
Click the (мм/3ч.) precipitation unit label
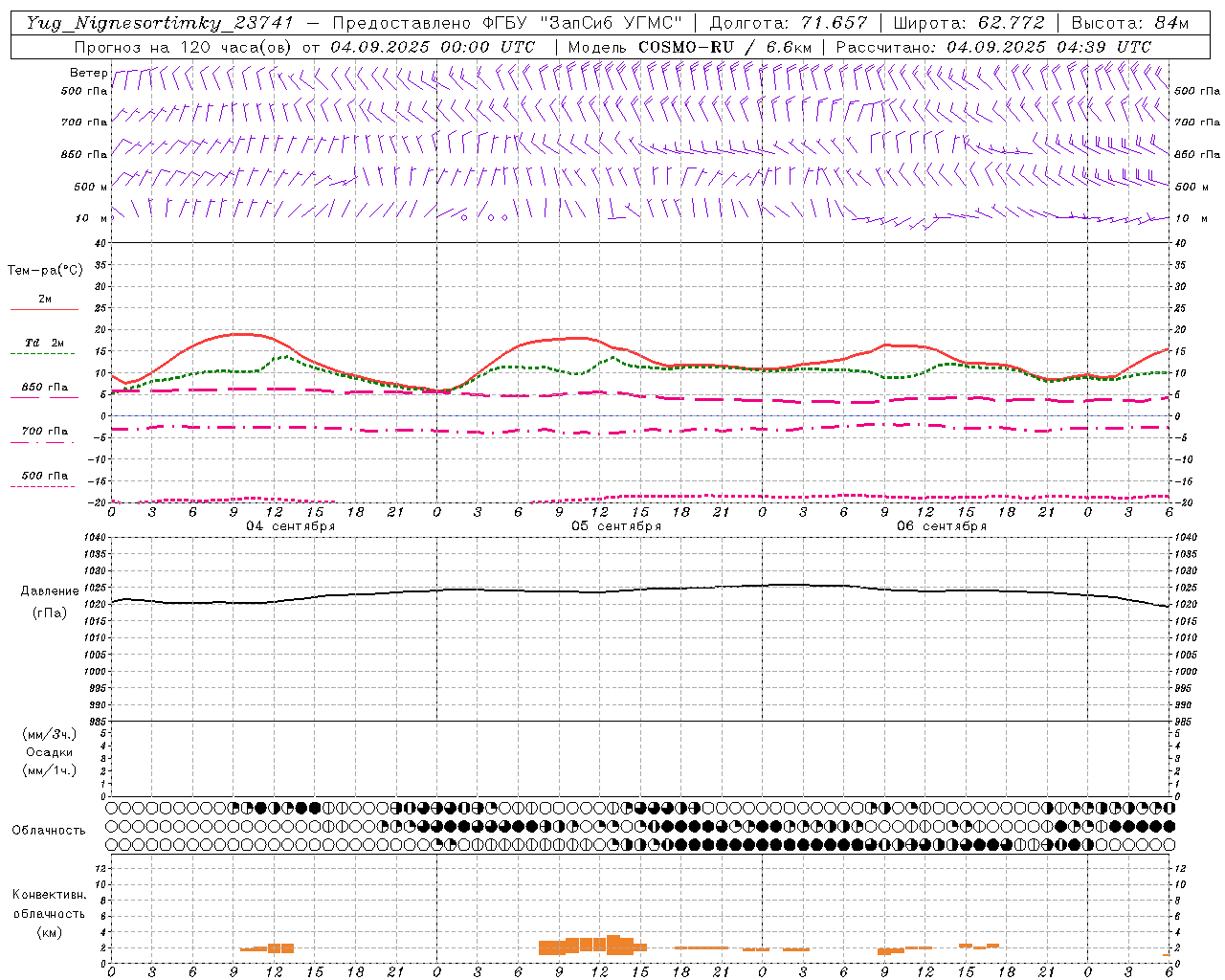pos(50,734)
